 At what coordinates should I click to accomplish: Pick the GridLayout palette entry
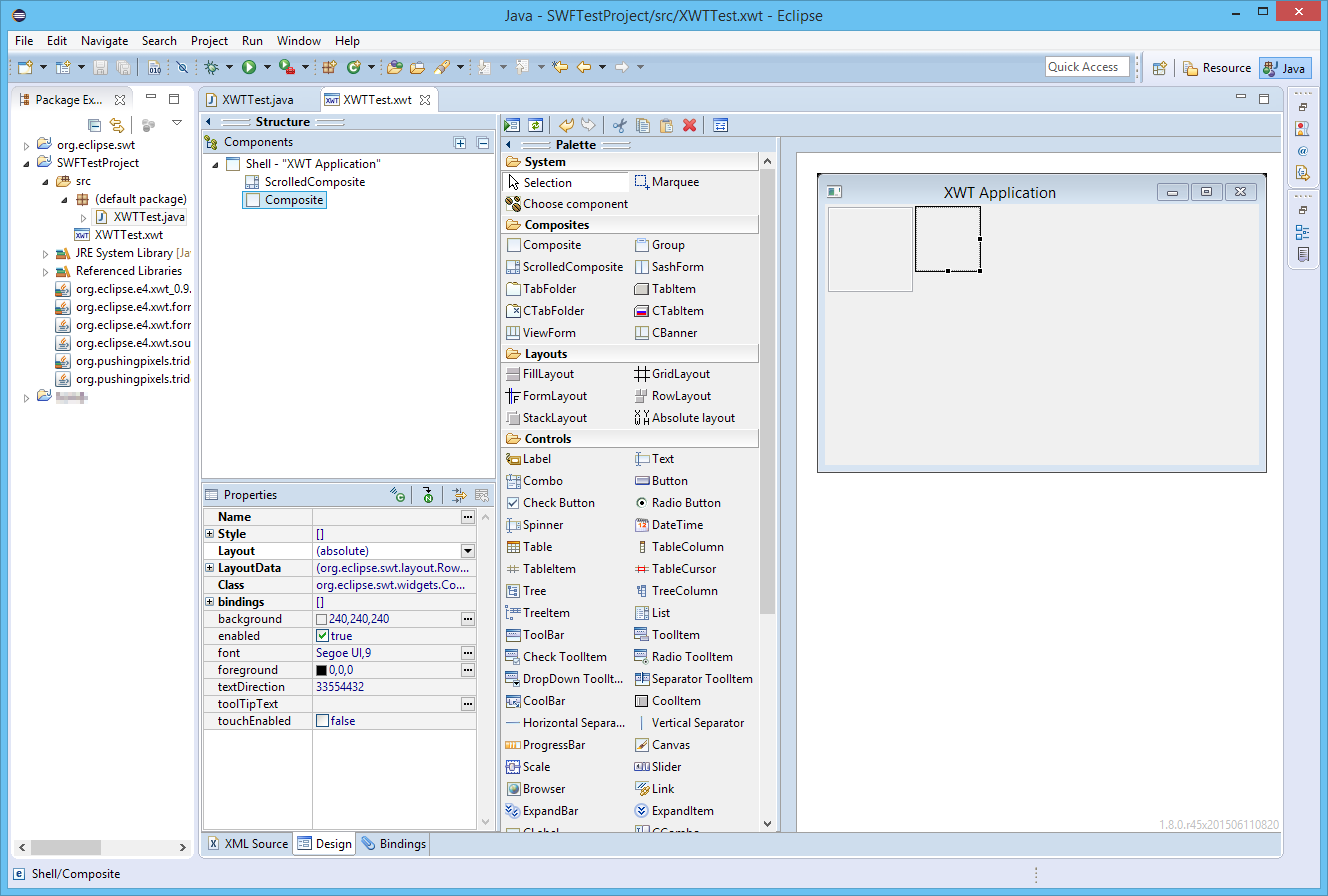pos(672,374)
